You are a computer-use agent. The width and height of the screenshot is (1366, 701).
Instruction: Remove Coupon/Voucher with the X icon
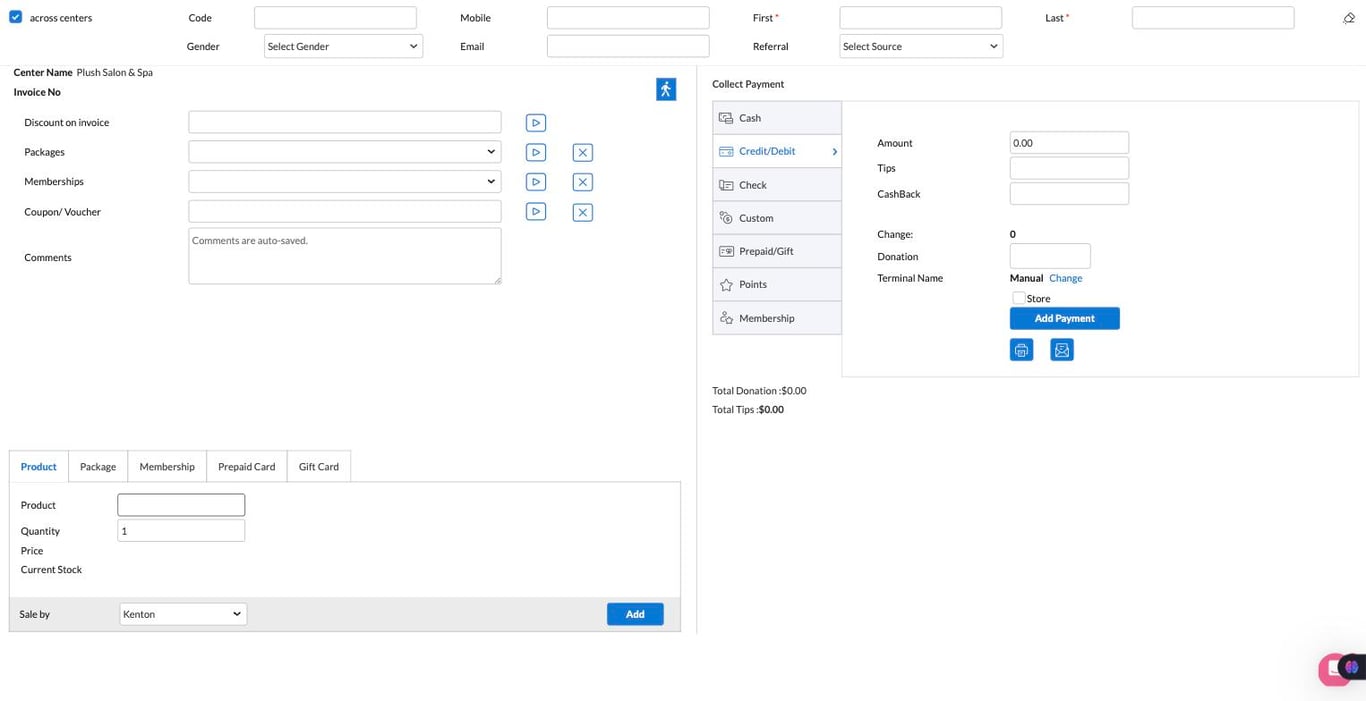coord(583,212)
